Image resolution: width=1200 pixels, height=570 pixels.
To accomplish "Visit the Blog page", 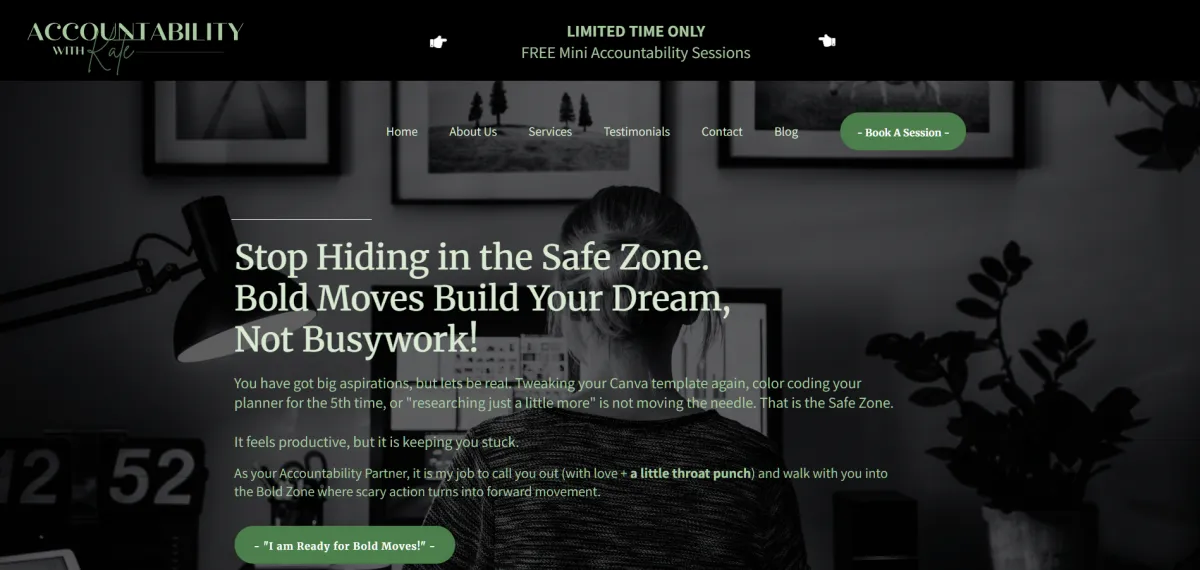I will 786,132.
